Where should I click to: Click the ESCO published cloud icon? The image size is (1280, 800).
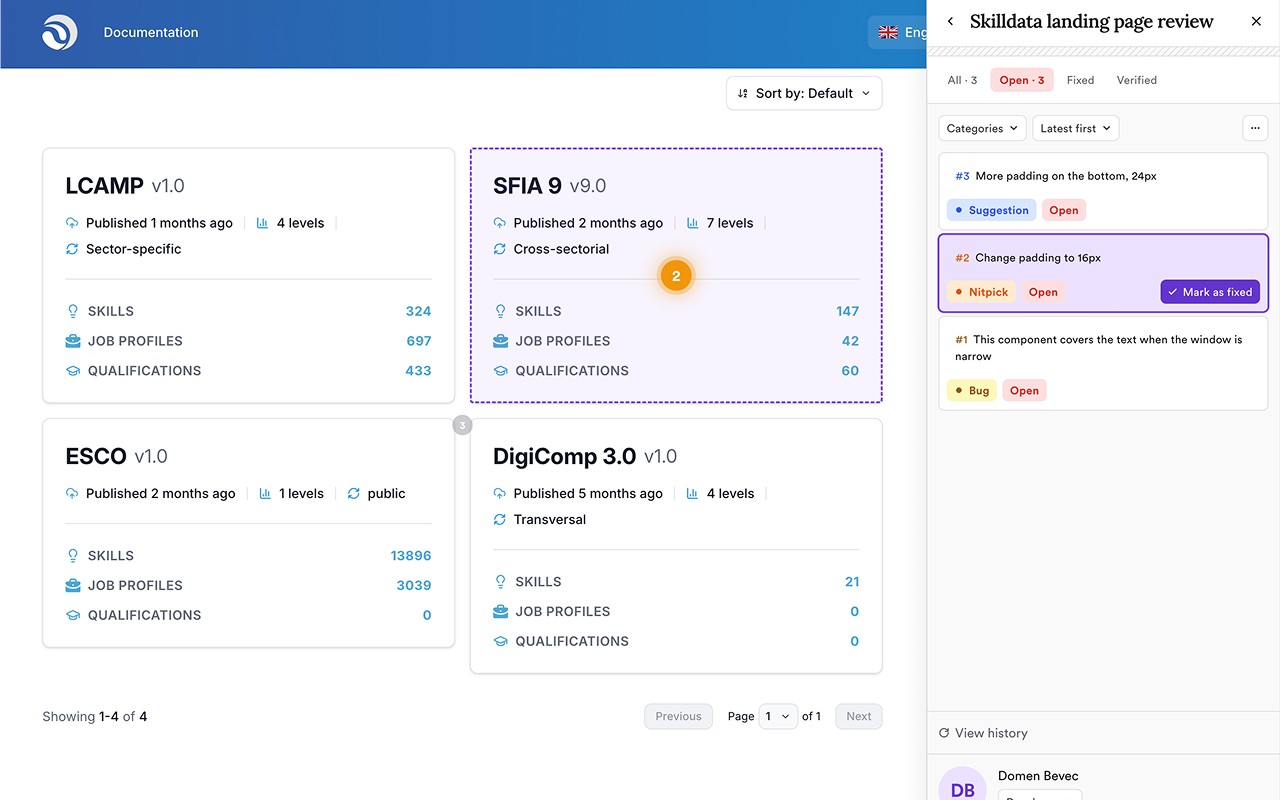(x=72, y=493)
